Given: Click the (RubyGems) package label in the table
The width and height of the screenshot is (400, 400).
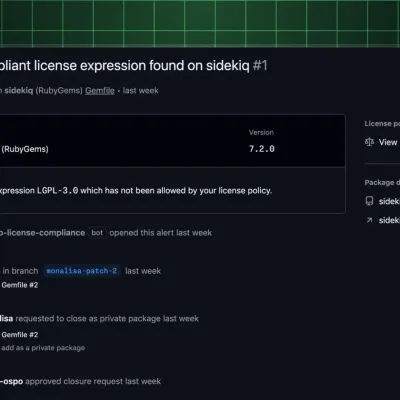Looking at the screenshot, I should click(x=25, y=149).
